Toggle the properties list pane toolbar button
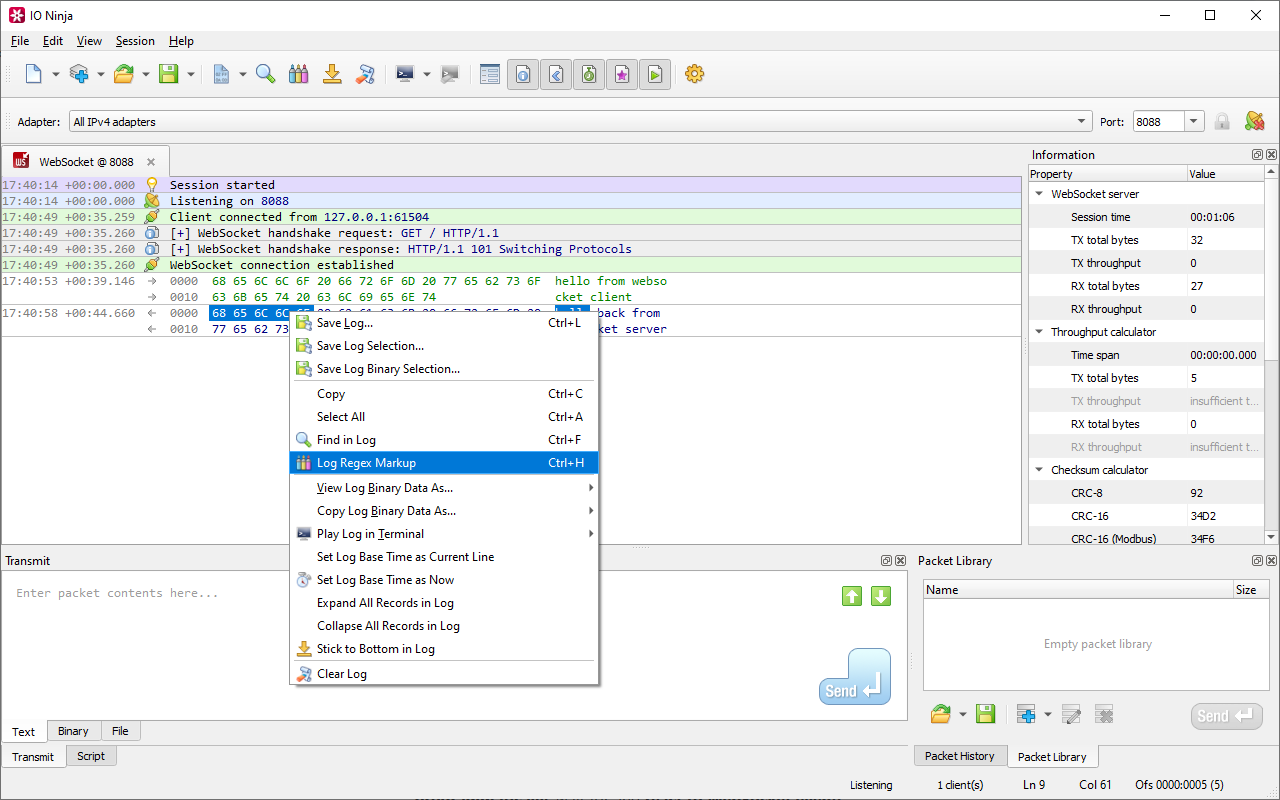The height and width of the screenshot is (800, 1280). pos(490,74)
